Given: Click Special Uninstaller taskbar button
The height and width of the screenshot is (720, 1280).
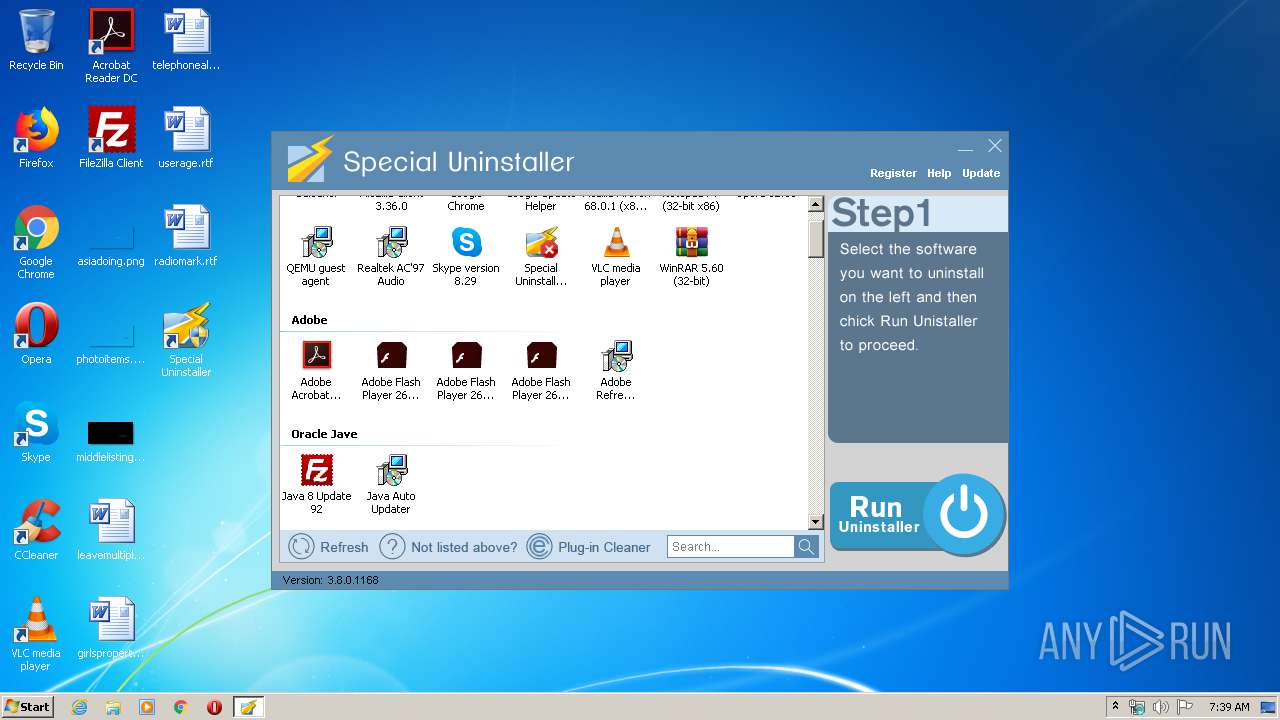Looking at the screenshot, I should (248, 707).
